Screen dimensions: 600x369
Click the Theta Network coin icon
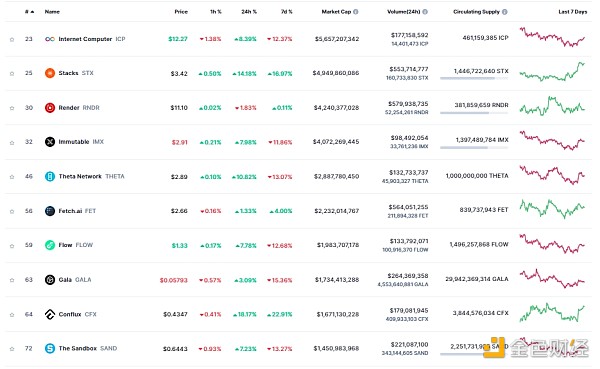pos(50,176)
